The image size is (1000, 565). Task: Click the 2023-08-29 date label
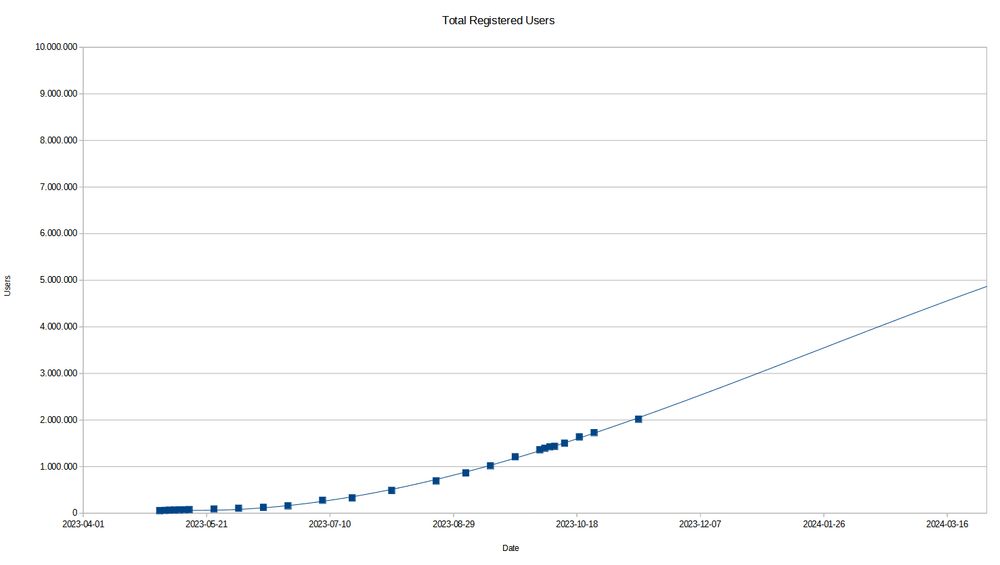point(453,524)
